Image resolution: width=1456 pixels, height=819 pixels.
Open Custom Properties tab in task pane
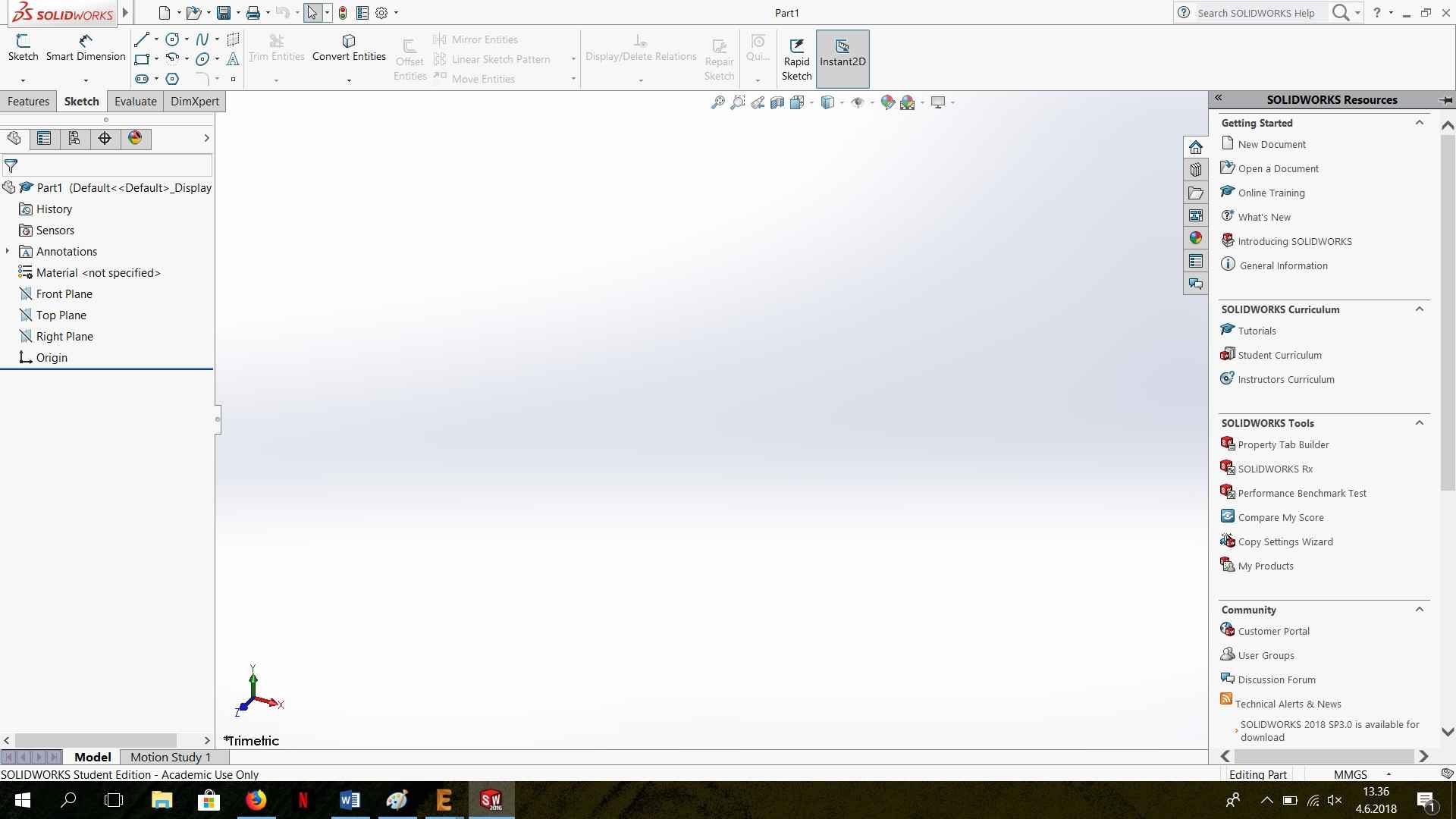click(1196, 261)
